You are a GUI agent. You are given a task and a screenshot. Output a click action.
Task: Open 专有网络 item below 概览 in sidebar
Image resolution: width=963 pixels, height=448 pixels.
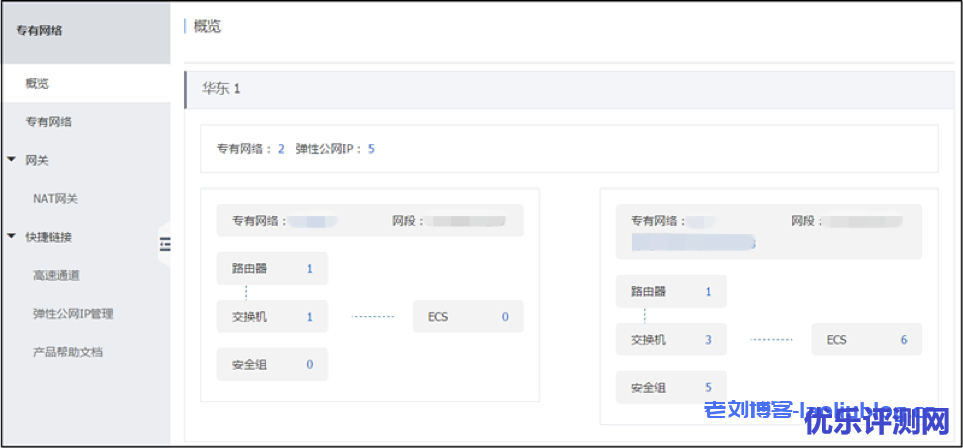click(49, 121)
